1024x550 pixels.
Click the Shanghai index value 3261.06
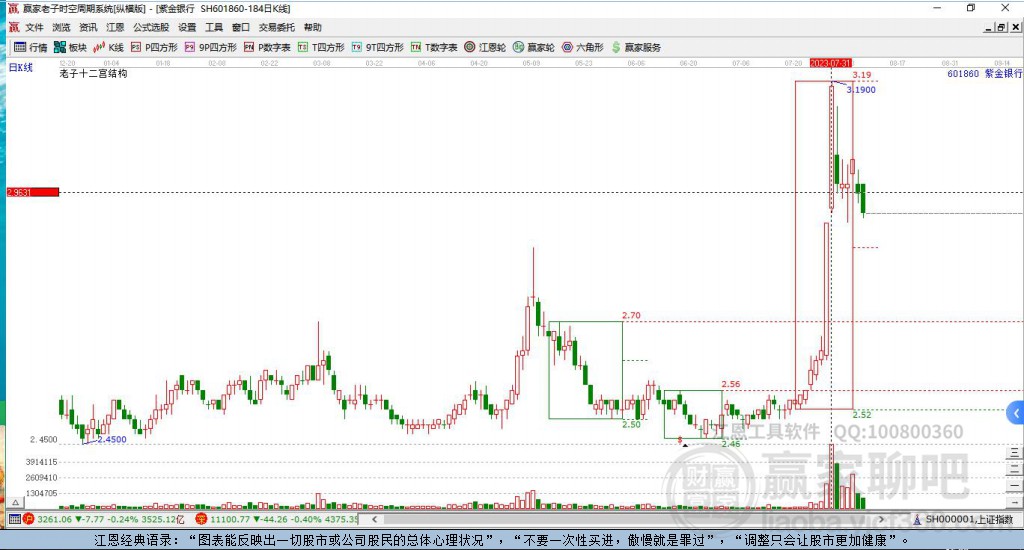click(x=54, y=519)
